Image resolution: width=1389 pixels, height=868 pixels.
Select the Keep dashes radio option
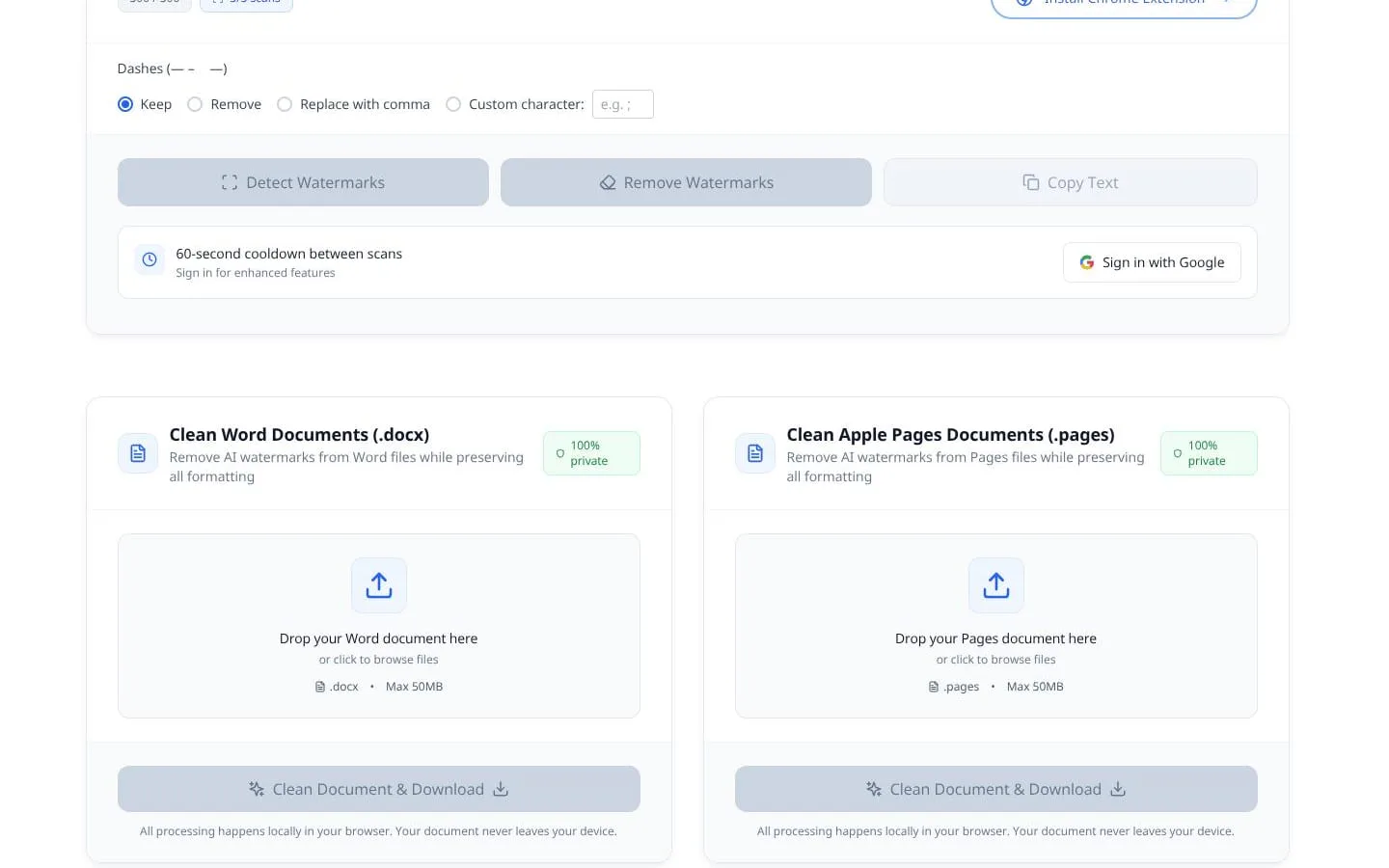click(x=125, y=104)
